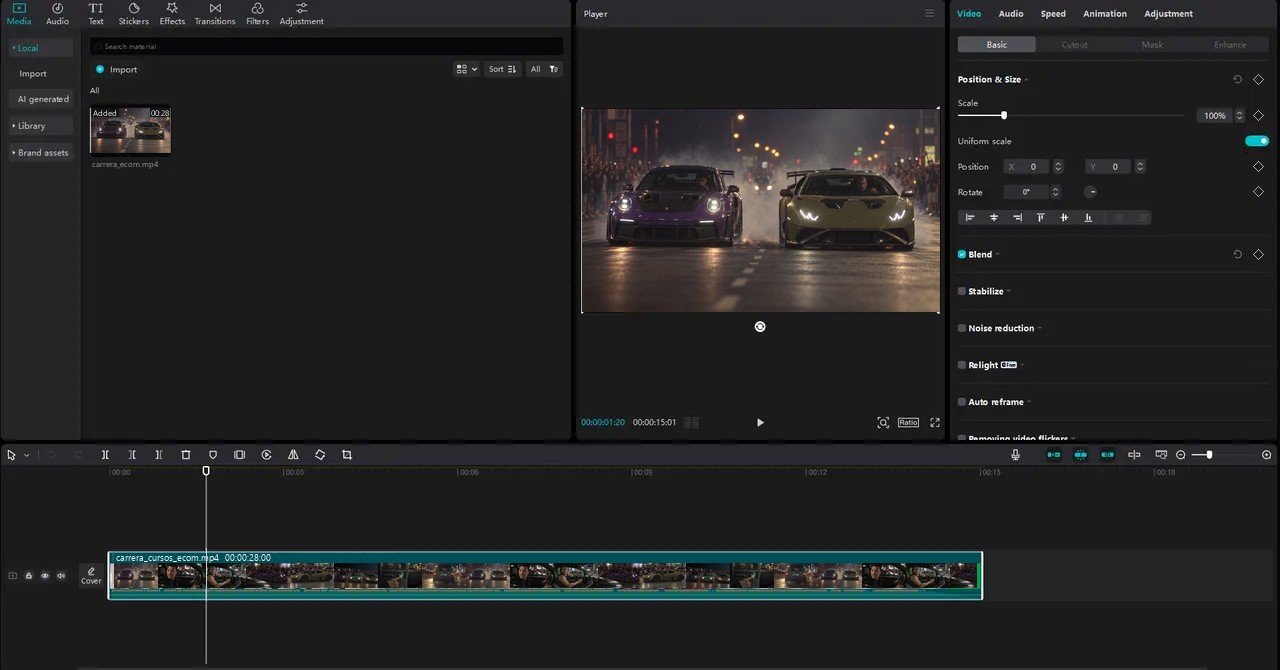Screen dimensions: 1280x670
Task: Switch to the Animation tab
Action: [x=1105, y=14]
